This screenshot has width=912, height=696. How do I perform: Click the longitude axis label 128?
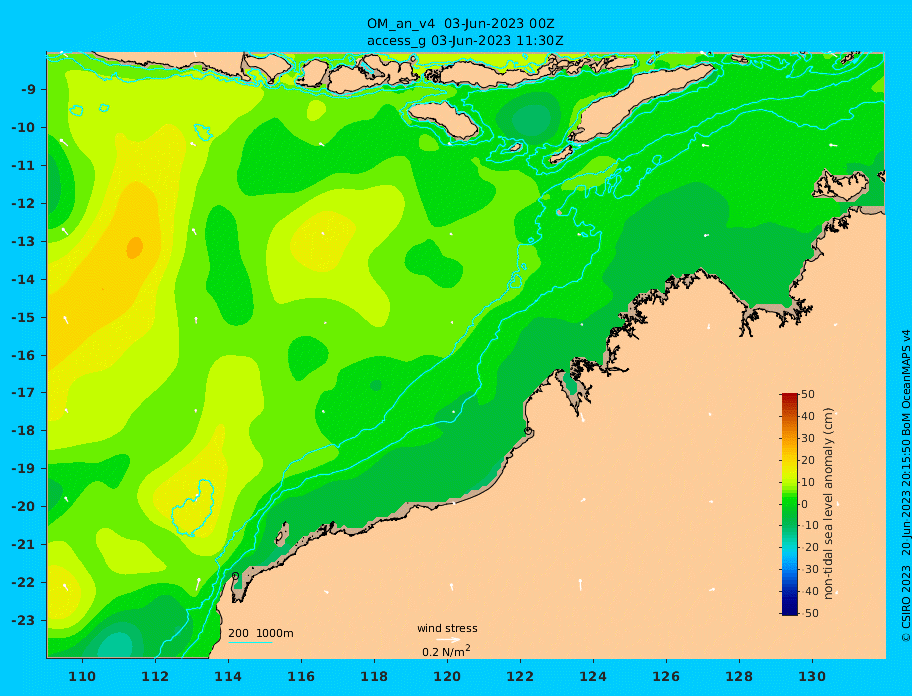coord(739,676)
